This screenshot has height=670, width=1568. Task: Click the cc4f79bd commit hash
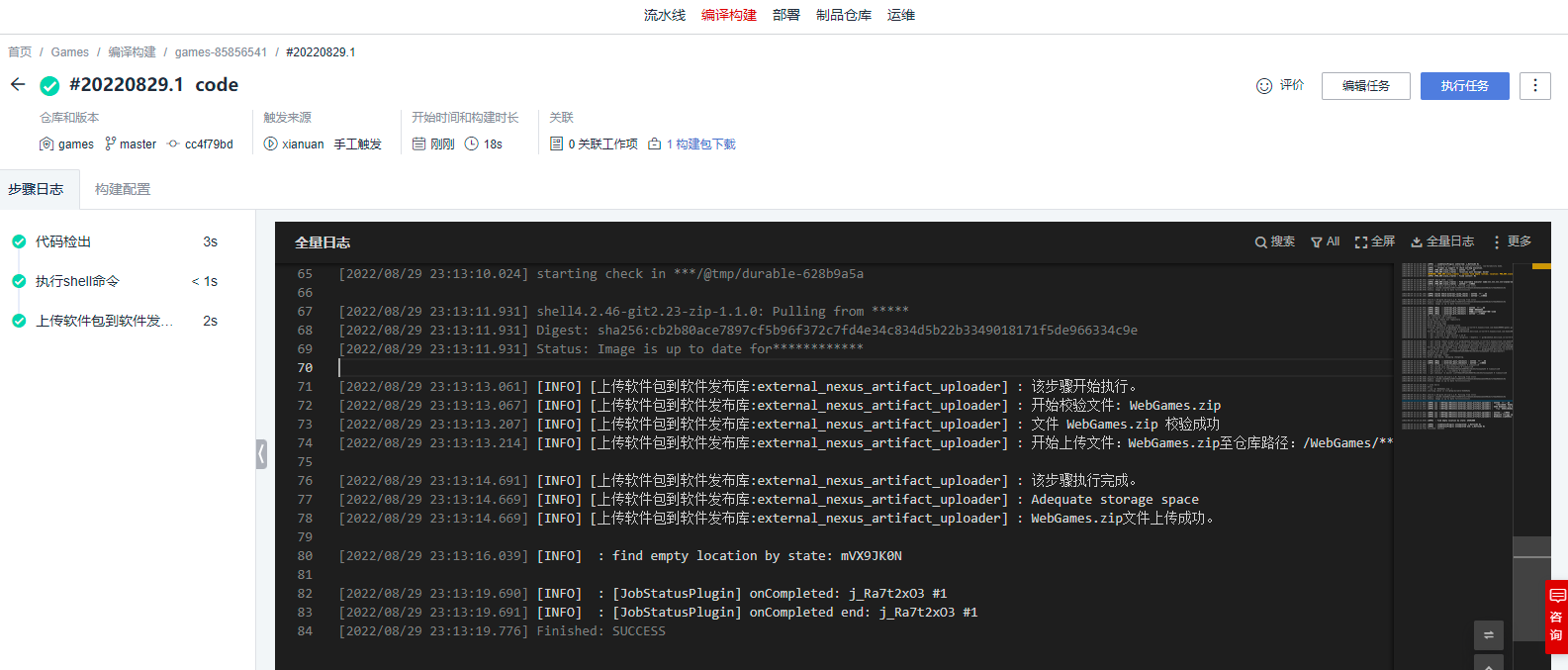click(209, 144)
